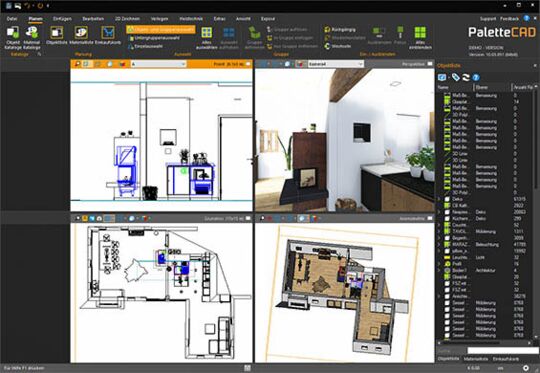The image size is (540, 373).
Task: Toggle the checkbox of the Deko row
Action: click(x=447, y=199)
